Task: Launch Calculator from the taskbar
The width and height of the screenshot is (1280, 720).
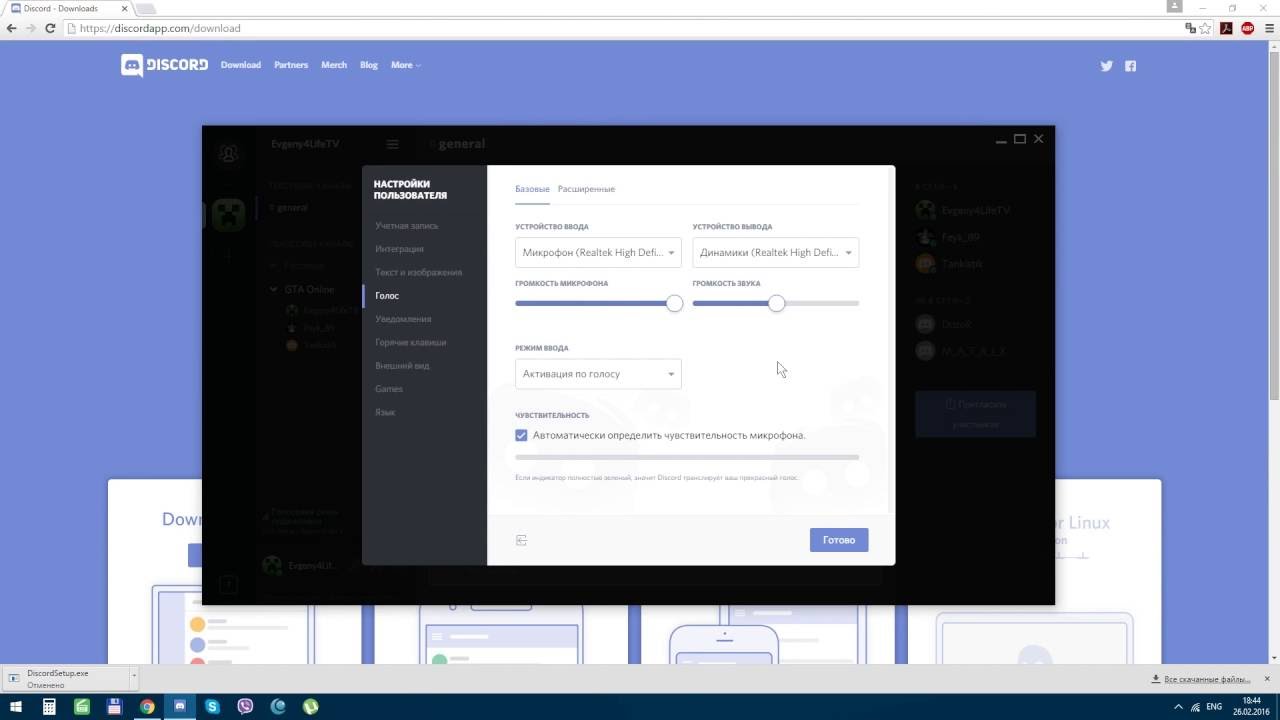Action: point(48,706)
